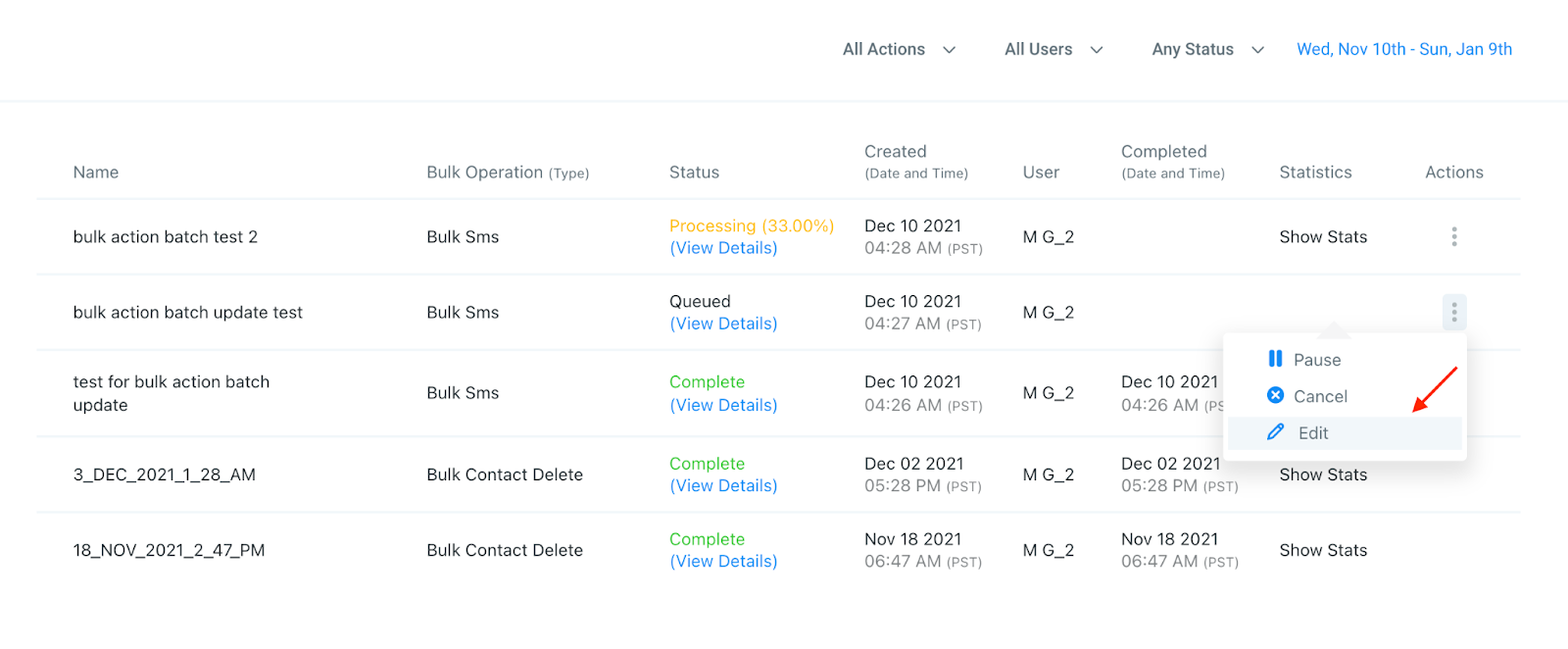Viewport: 1568px width, 649px height.
Task: View details of the Queued bulk SMS
Action: [x=723, y=324]
